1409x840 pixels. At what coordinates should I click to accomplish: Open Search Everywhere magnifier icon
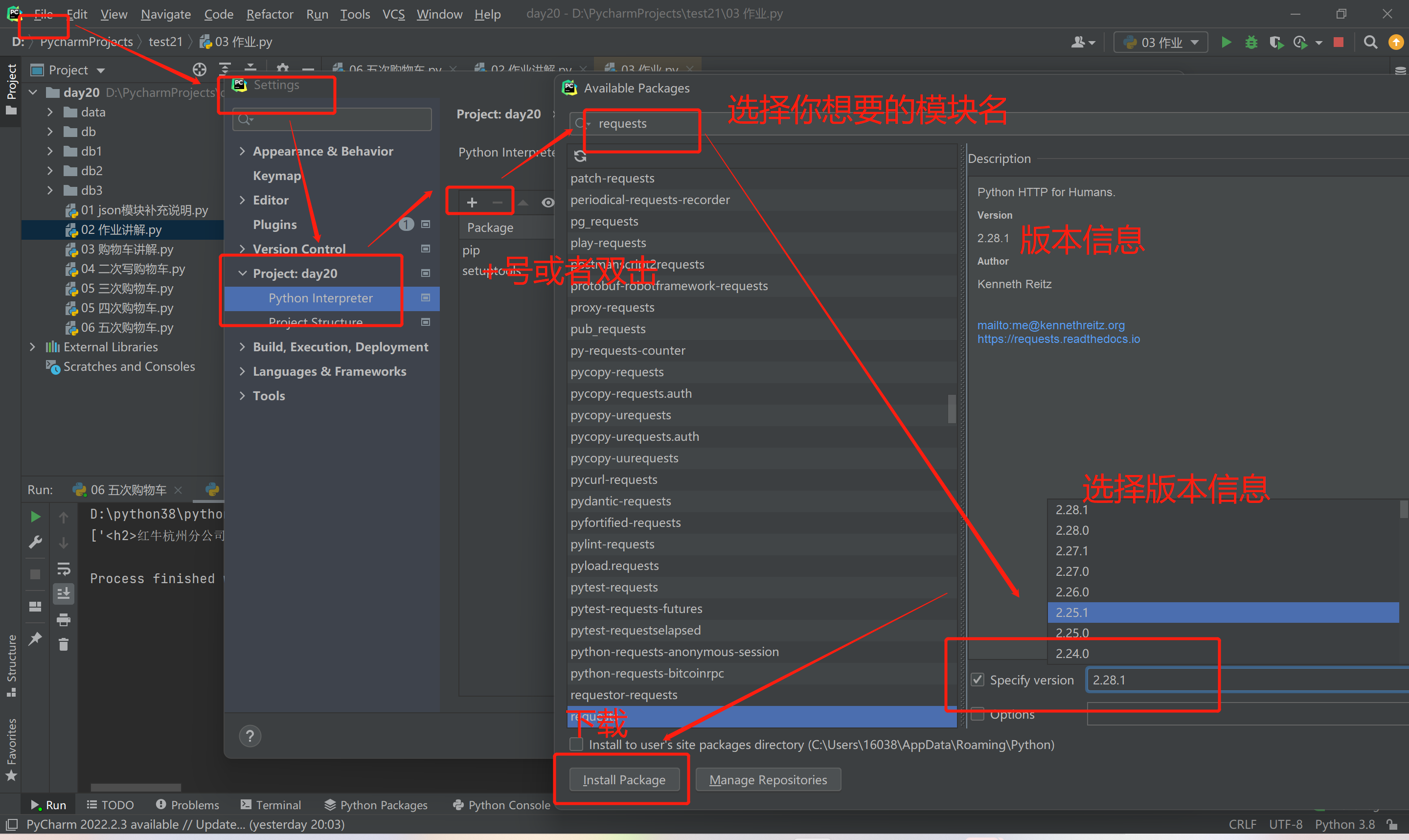click(1370, 43)
